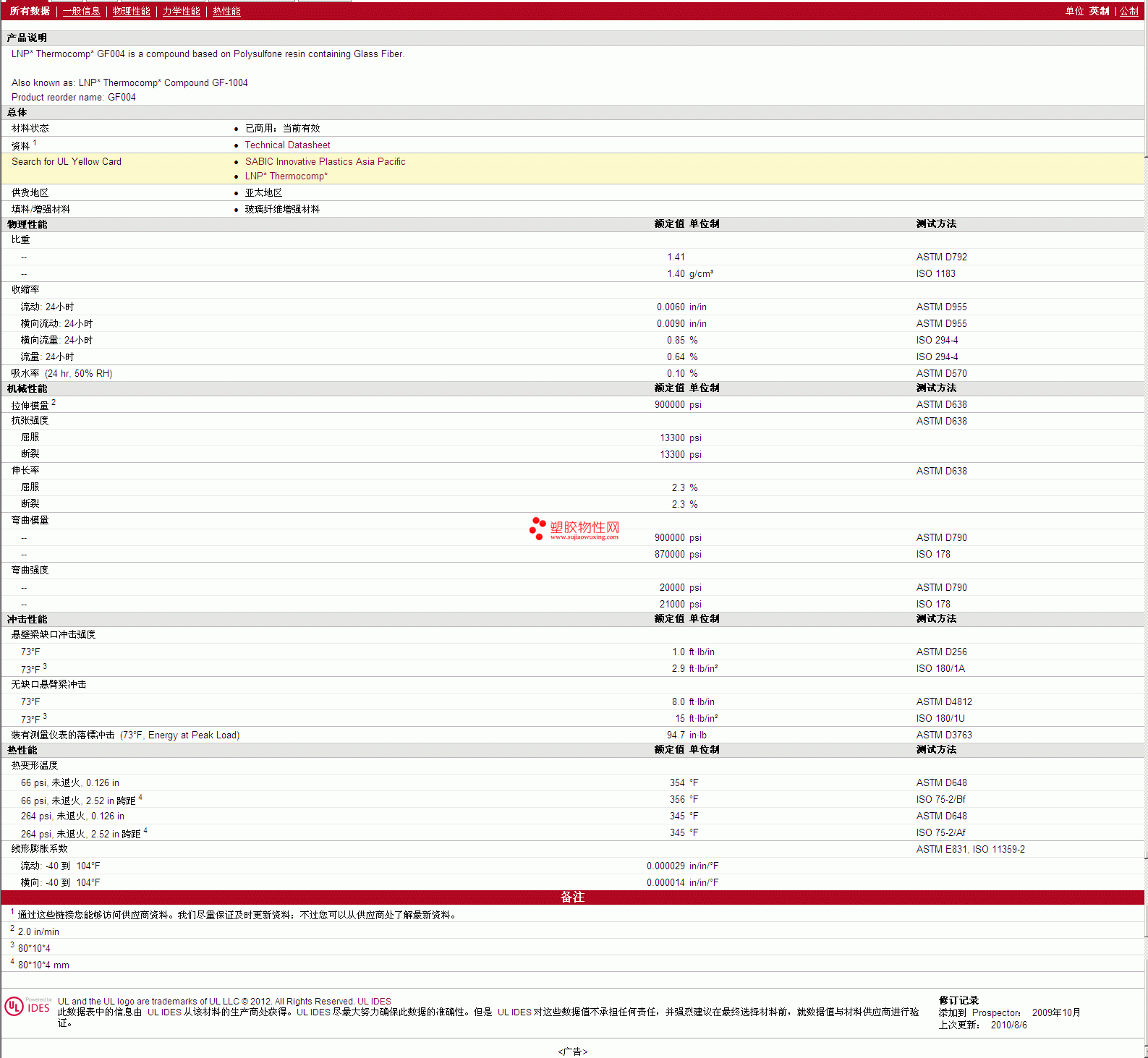
Task: Click the 356 °F deflection temperature value
Action: [684, 800]
